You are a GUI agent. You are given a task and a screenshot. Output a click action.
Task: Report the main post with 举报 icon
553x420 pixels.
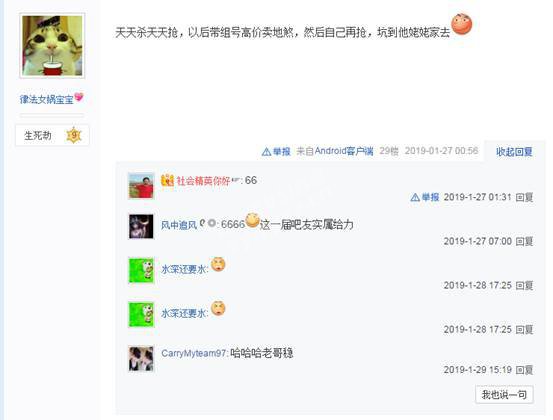[x=276, y=152]
